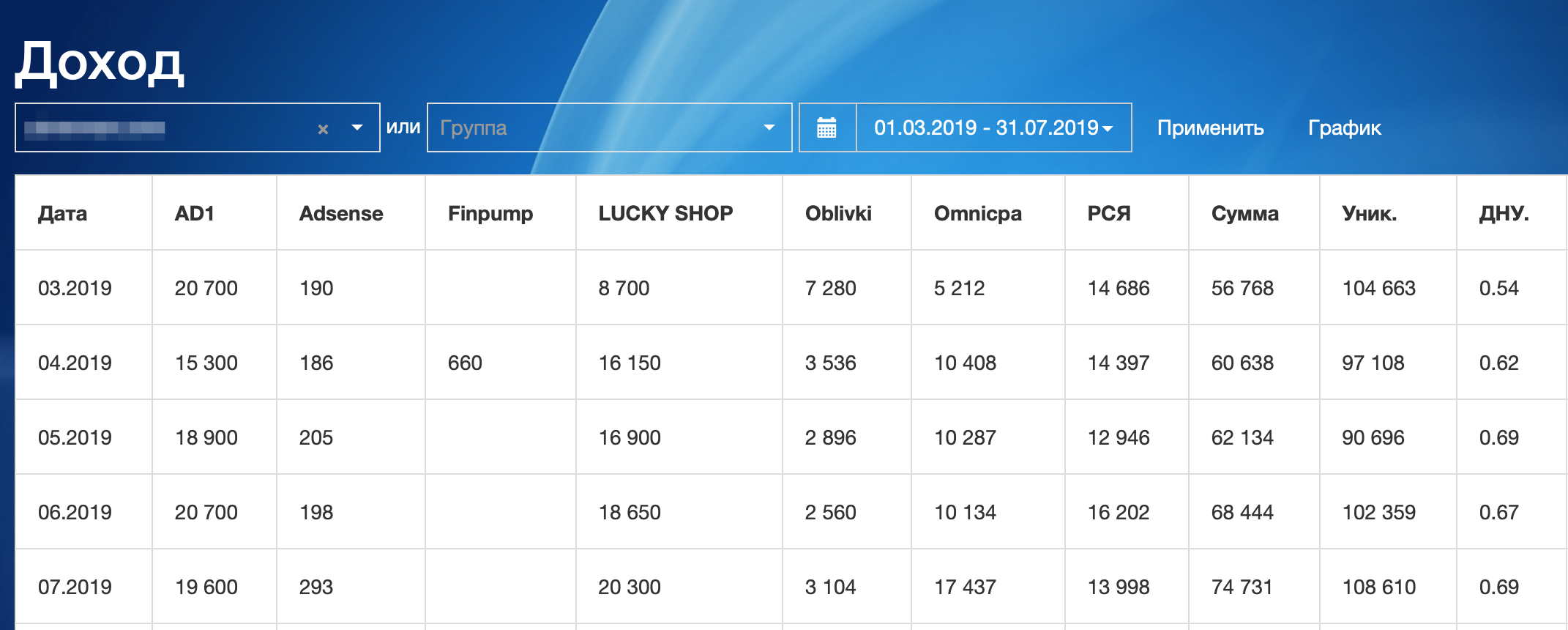Click the Oblivki column header
The height and width of the screenshot is (630, 1568).
(838, 213)
